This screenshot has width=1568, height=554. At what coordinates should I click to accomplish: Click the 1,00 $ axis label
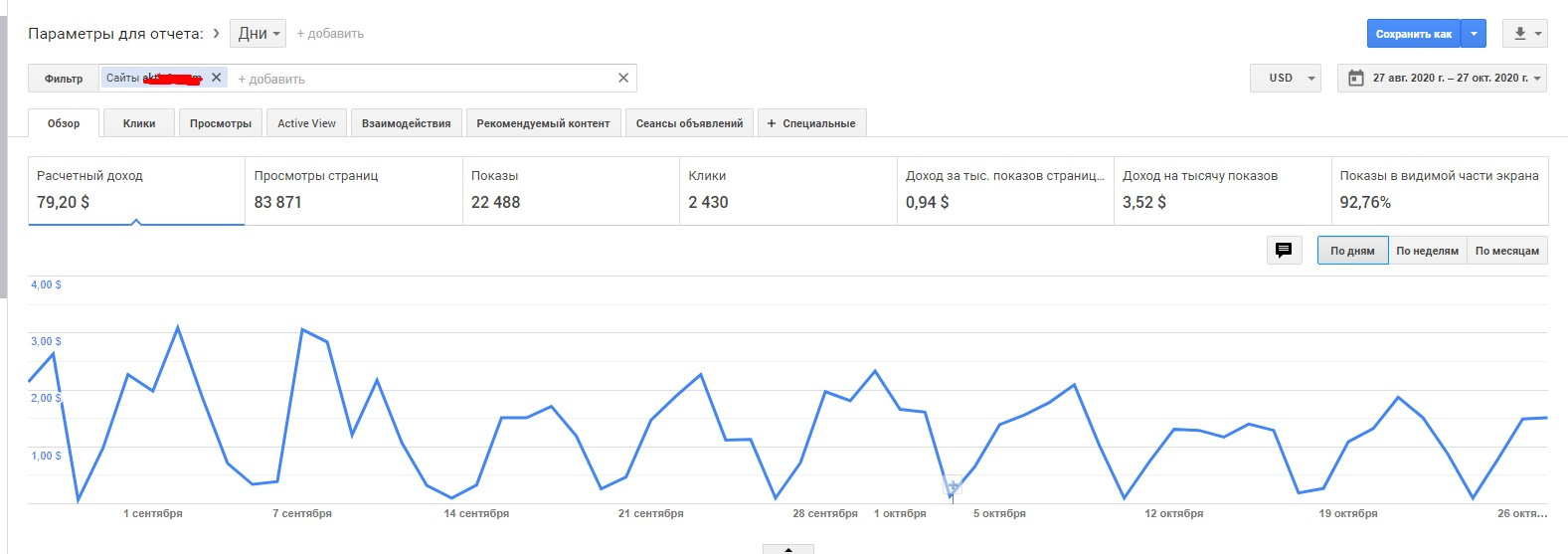[46, 456]
